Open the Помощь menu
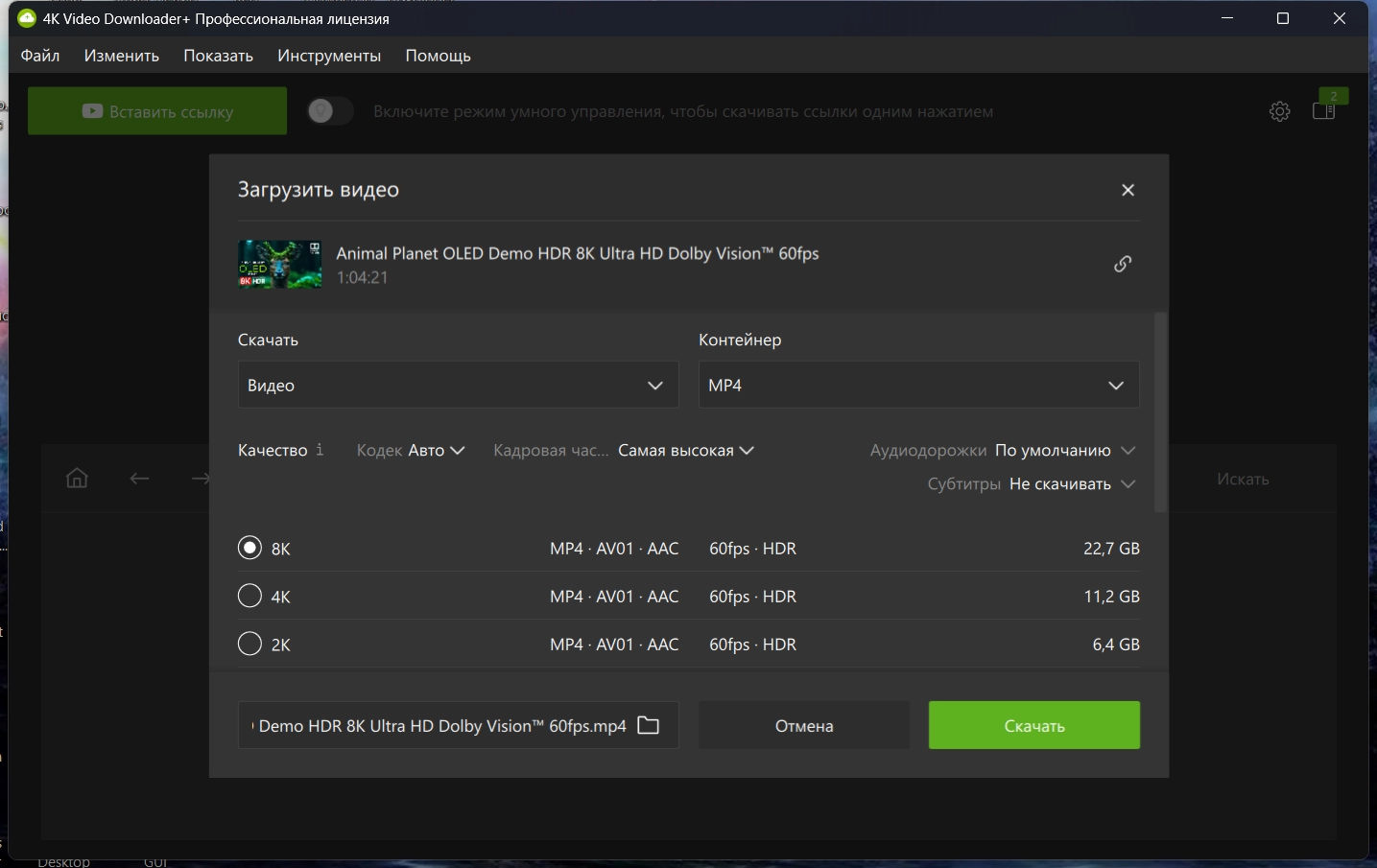 [439, 56]
